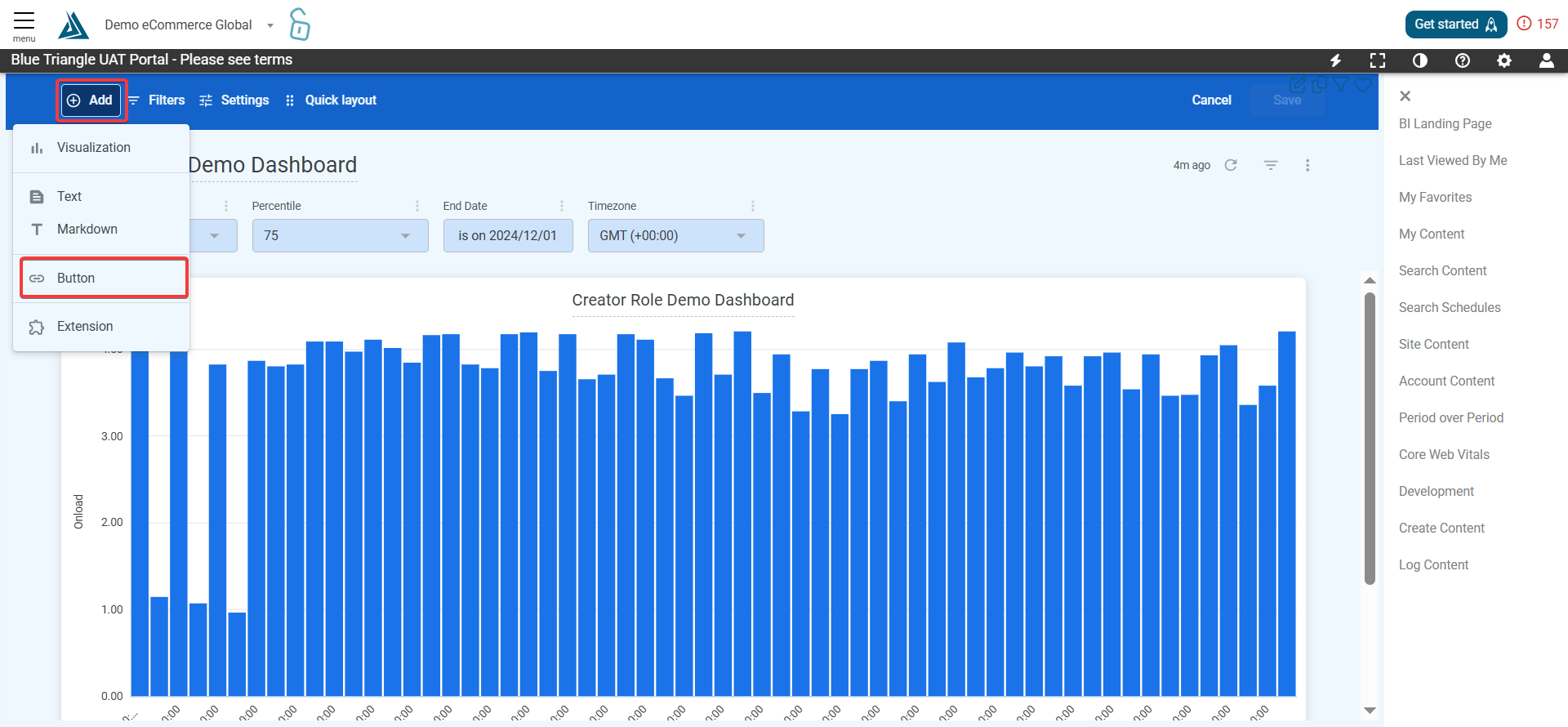Image resolution: width=1568 pixels, height=727 pixels.
Task: Reload dashboard data with refresh icon
Action: click(x=1231, y=165)
